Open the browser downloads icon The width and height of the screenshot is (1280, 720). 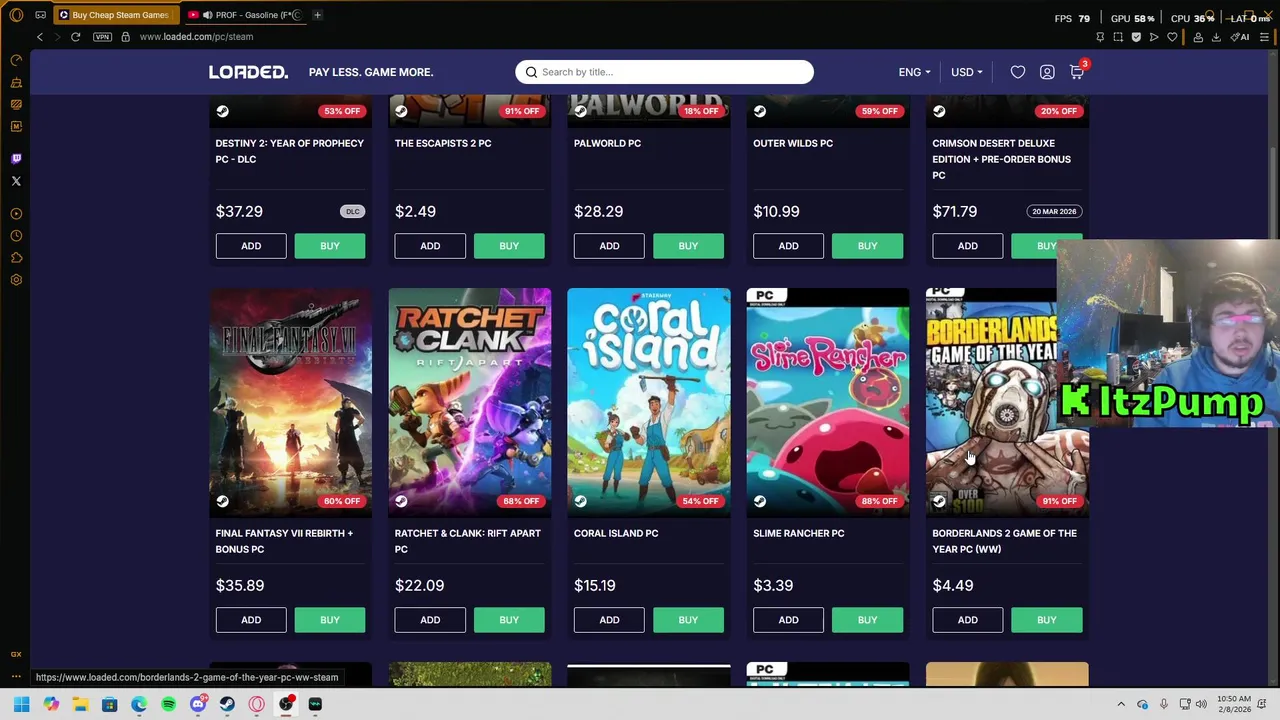tap(1216, 37)
